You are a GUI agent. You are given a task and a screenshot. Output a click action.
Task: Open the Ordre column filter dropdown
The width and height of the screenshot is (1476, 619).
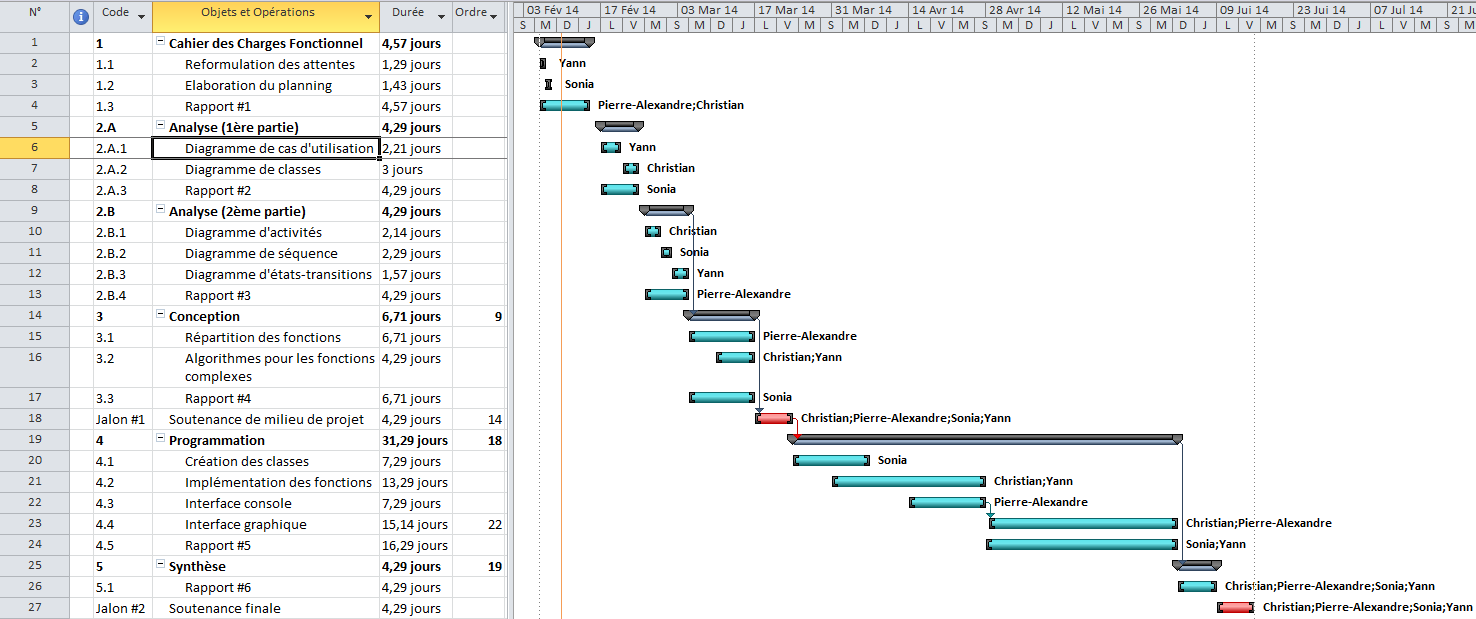(x=496, y=17)
